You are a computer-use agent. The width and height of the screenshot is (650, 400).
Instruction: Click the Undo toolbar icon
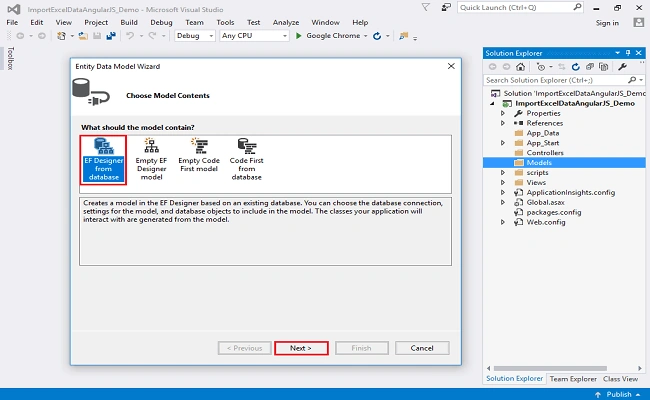(x=130, y=36)
